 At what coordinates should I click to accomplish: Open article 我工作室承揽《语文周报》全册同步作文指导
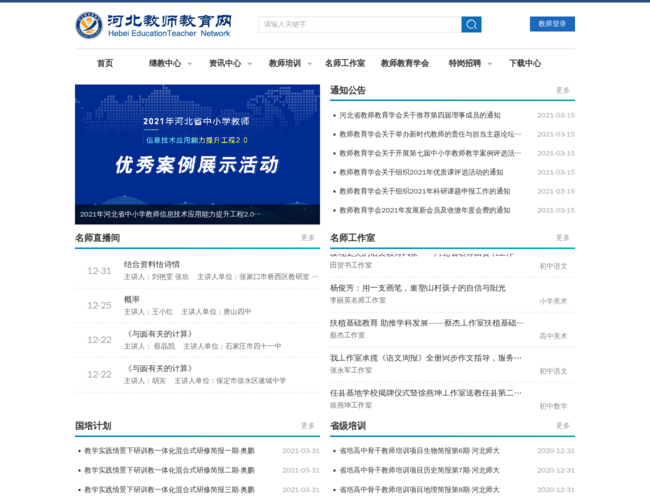pyautogui.click(x=426, y=358)
